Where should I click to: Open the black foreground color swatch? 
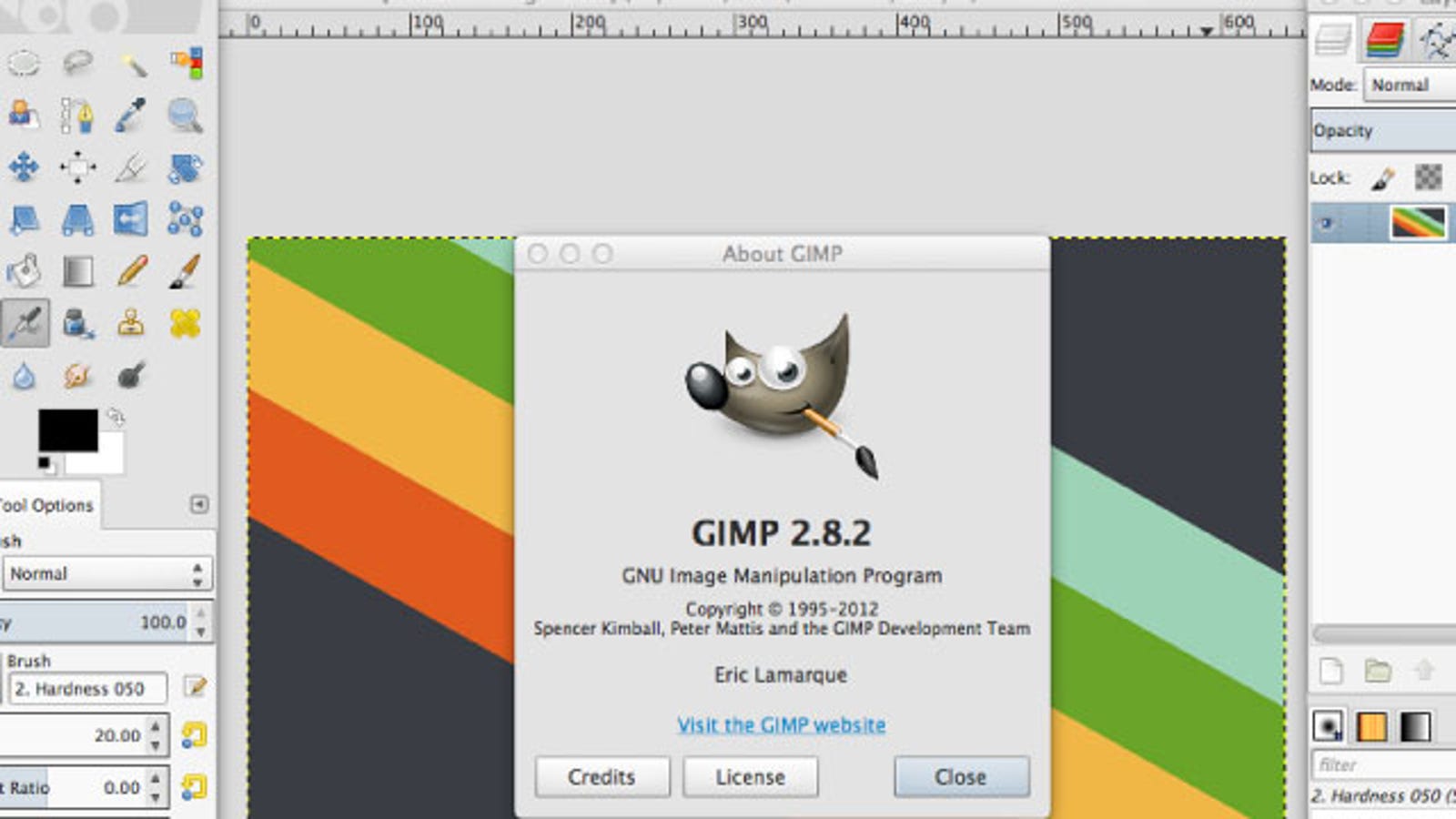[67, 430]
